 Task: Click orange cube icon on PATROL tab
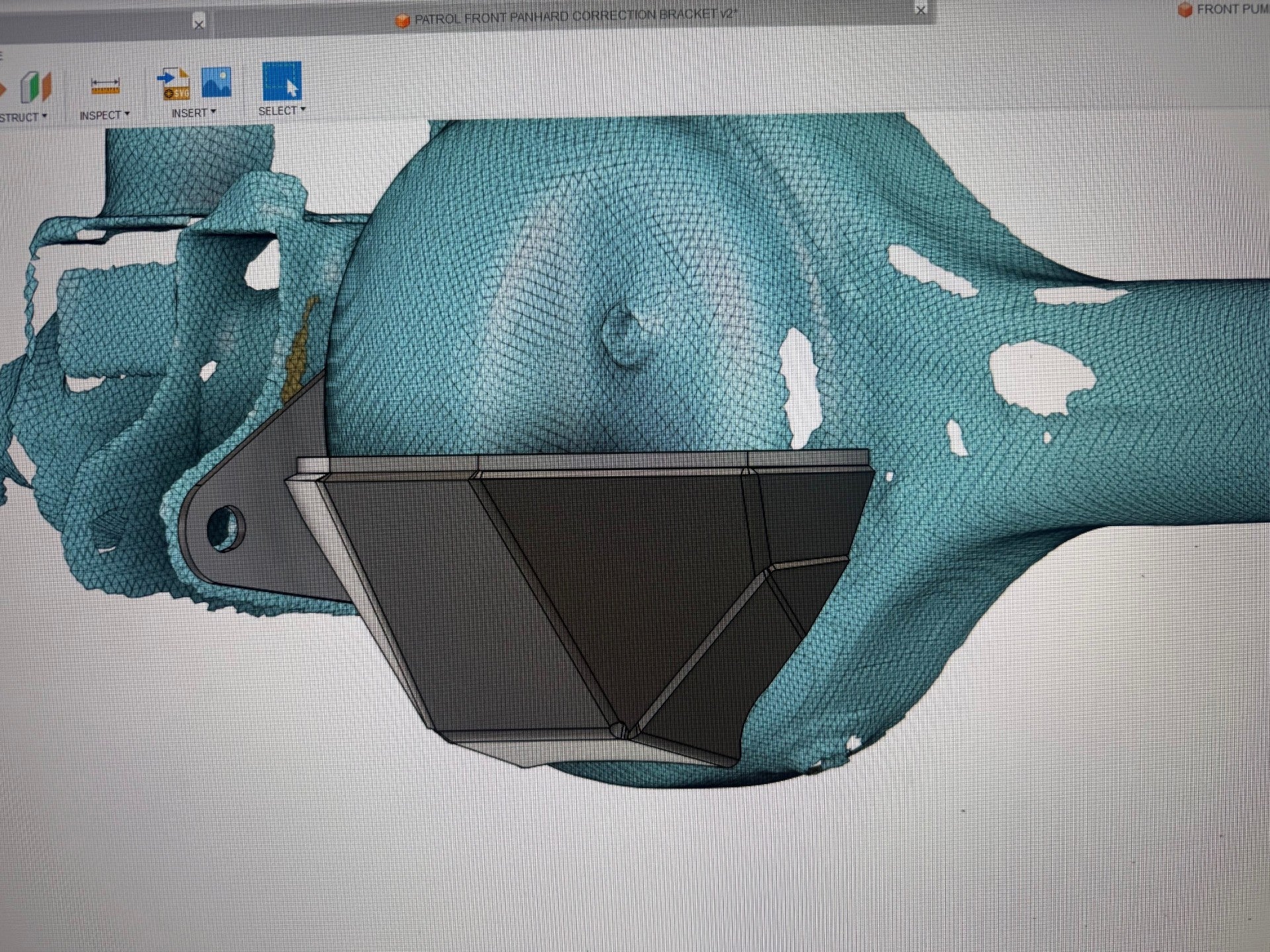[402, 21]
